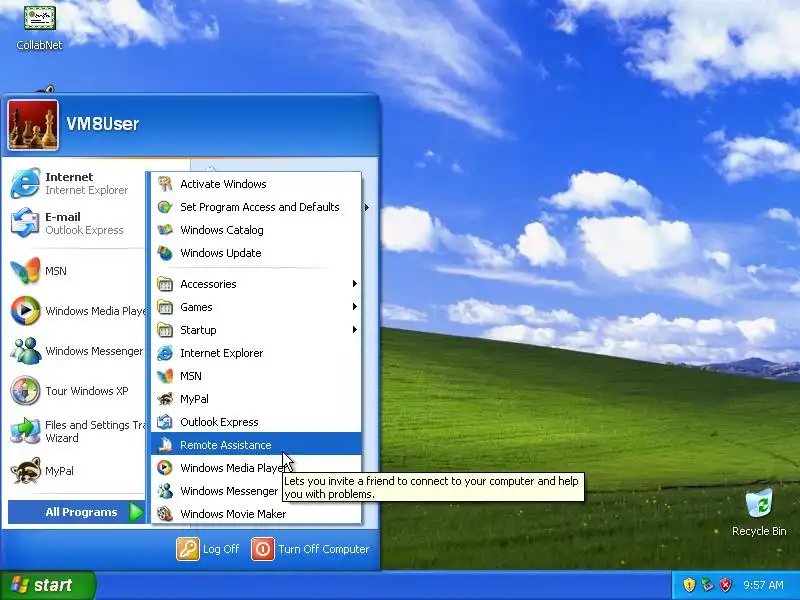
Task: Click MSN butterfly icon in left pane
Action: 25,270
